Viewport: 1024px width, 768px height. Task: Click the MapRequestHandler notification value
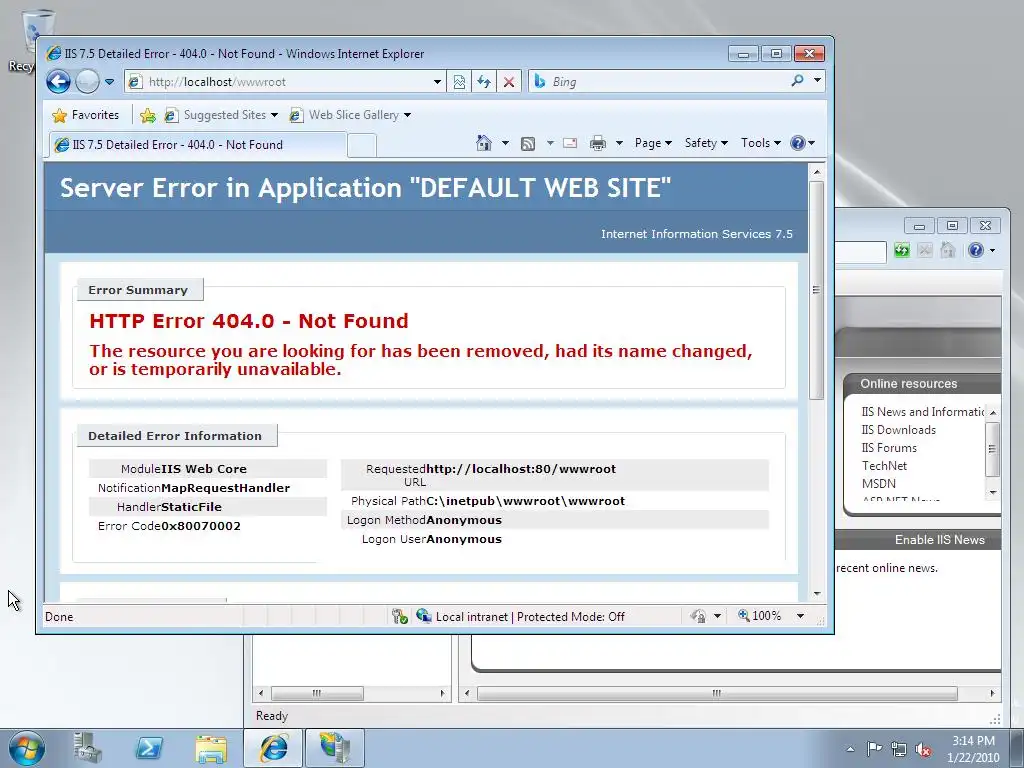click(225, 488)
